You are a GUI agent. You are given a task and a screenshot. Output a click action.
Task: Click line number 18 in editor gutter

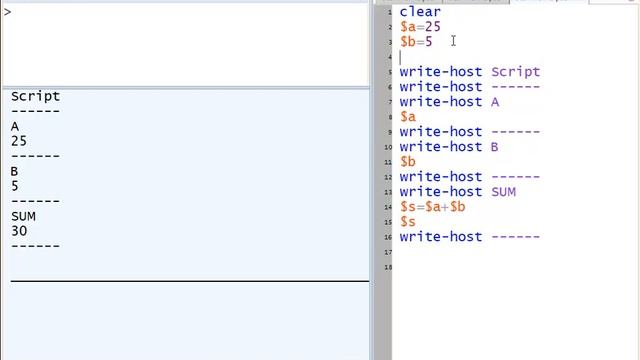tap(388, 267)
